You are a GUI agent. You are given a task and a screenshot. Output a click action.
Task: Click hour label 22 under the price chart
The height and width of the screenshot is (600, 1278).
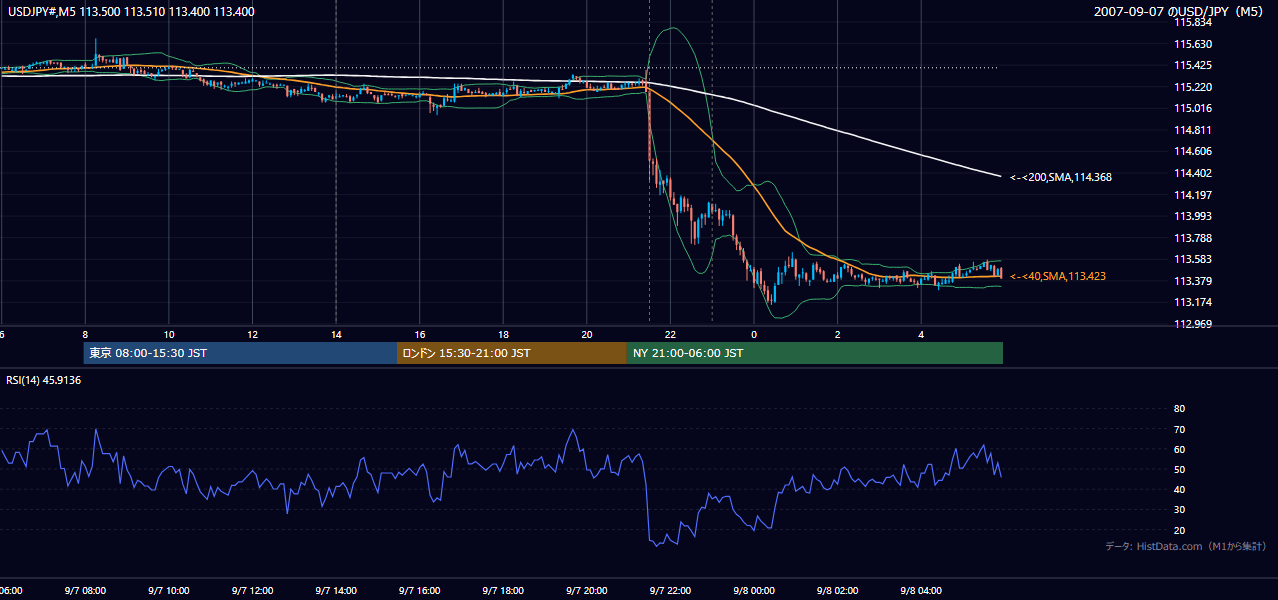click(670, 334)
